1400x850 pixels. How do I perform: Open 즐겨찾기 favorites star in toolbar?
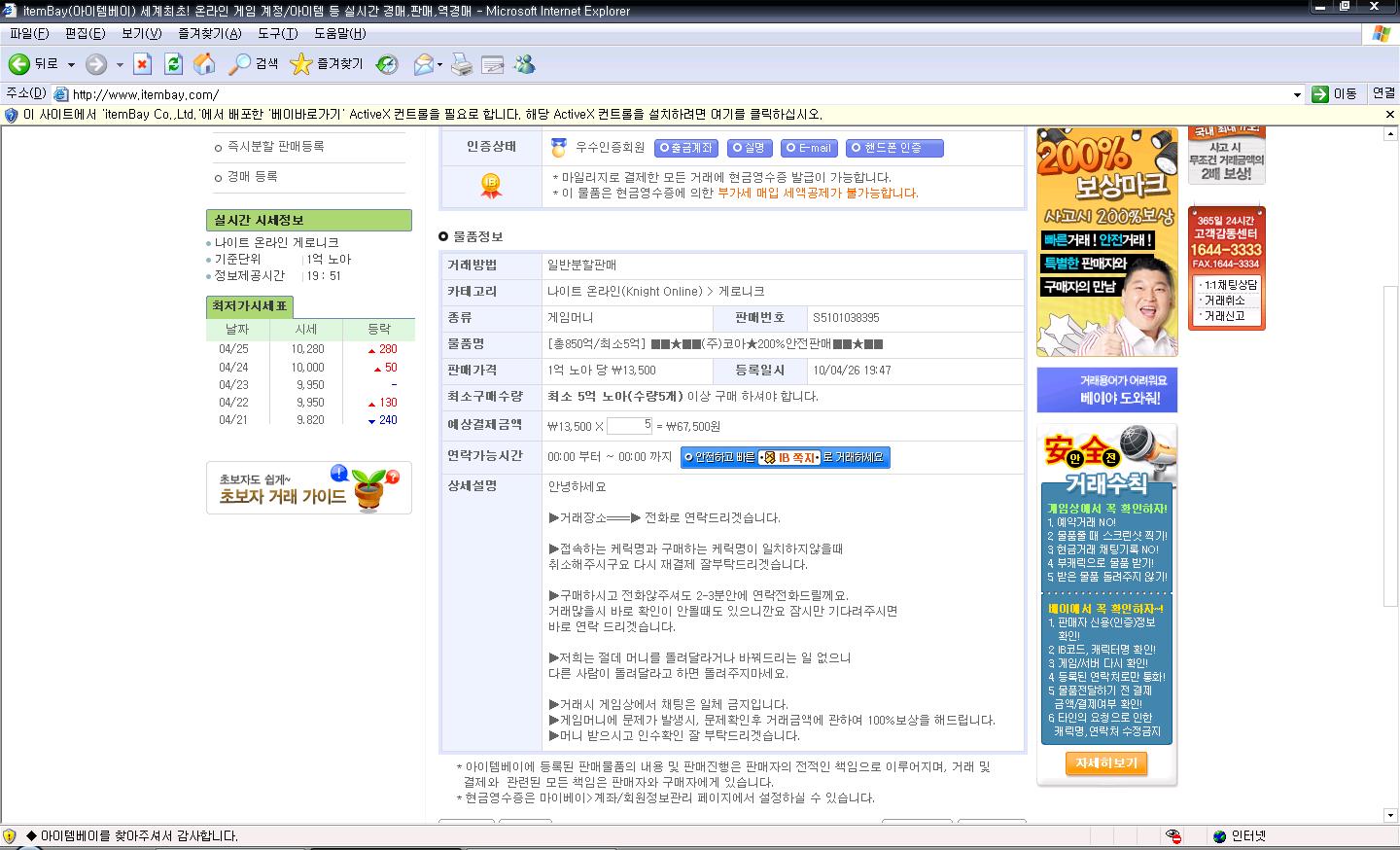327,64
